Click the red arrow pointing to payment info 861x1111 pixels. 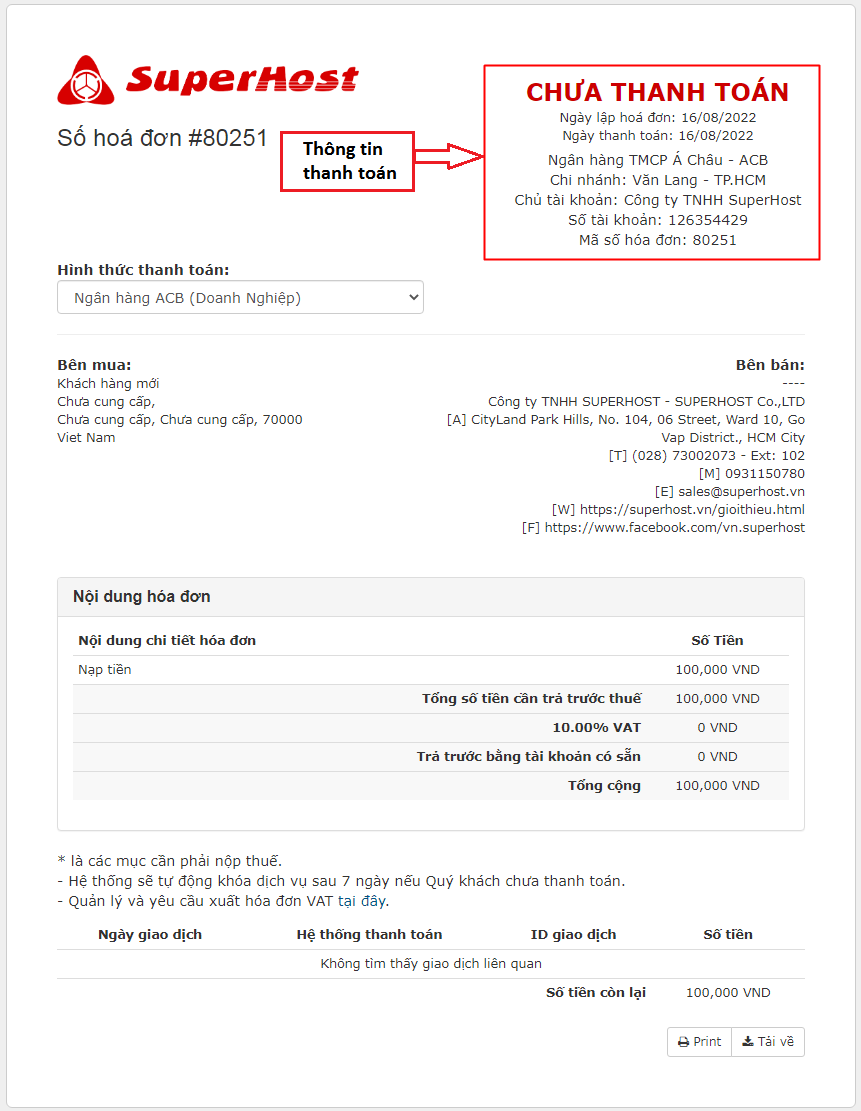pos(449,156)
